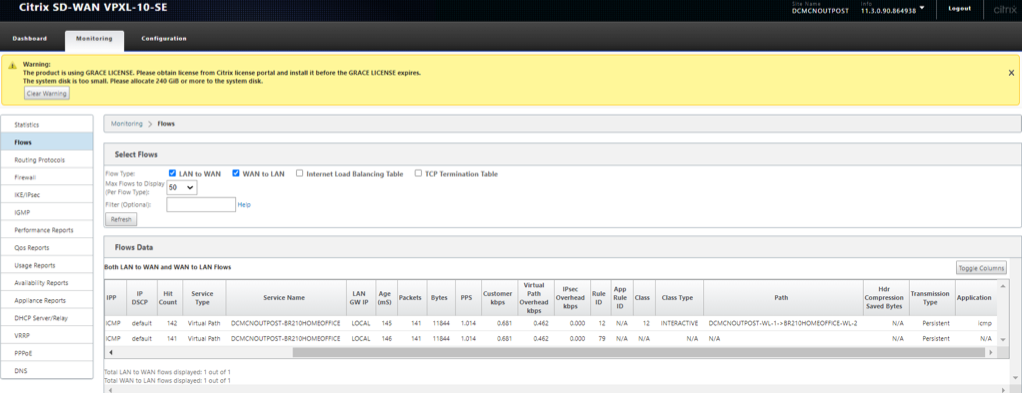Open PPPoE in the sidebar
This screenshot has width=1022, height=393.
pyautogui.click(x=47, y=353)
